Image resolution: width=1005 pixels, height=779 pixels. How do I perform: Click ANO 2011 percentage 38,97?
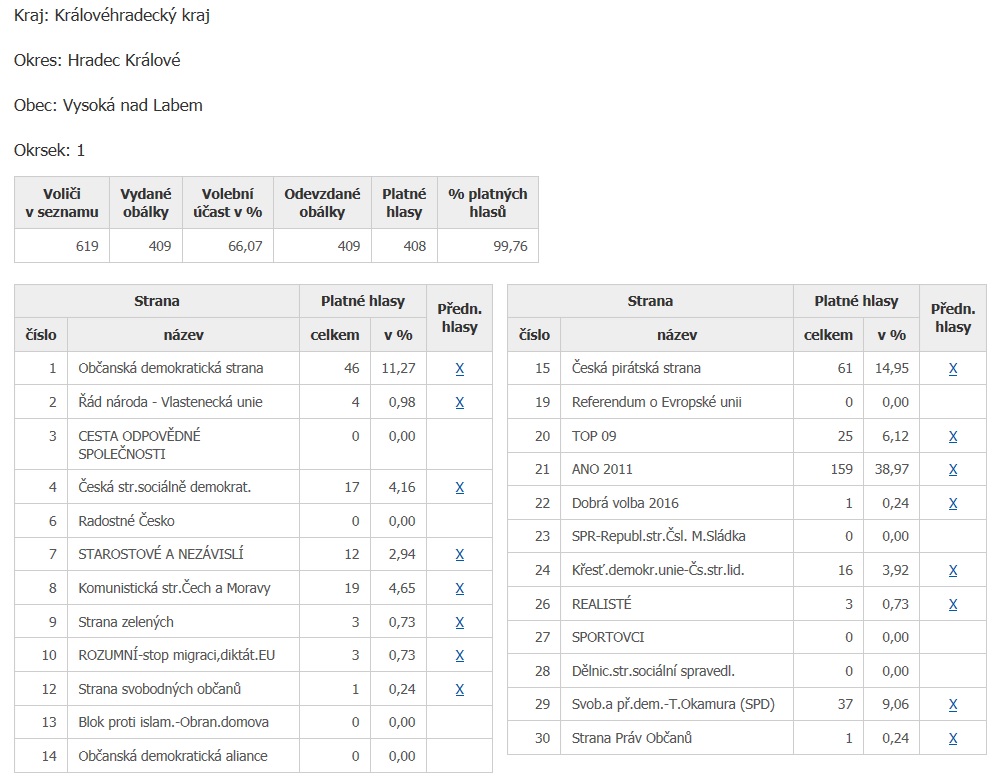click(892, 469)
